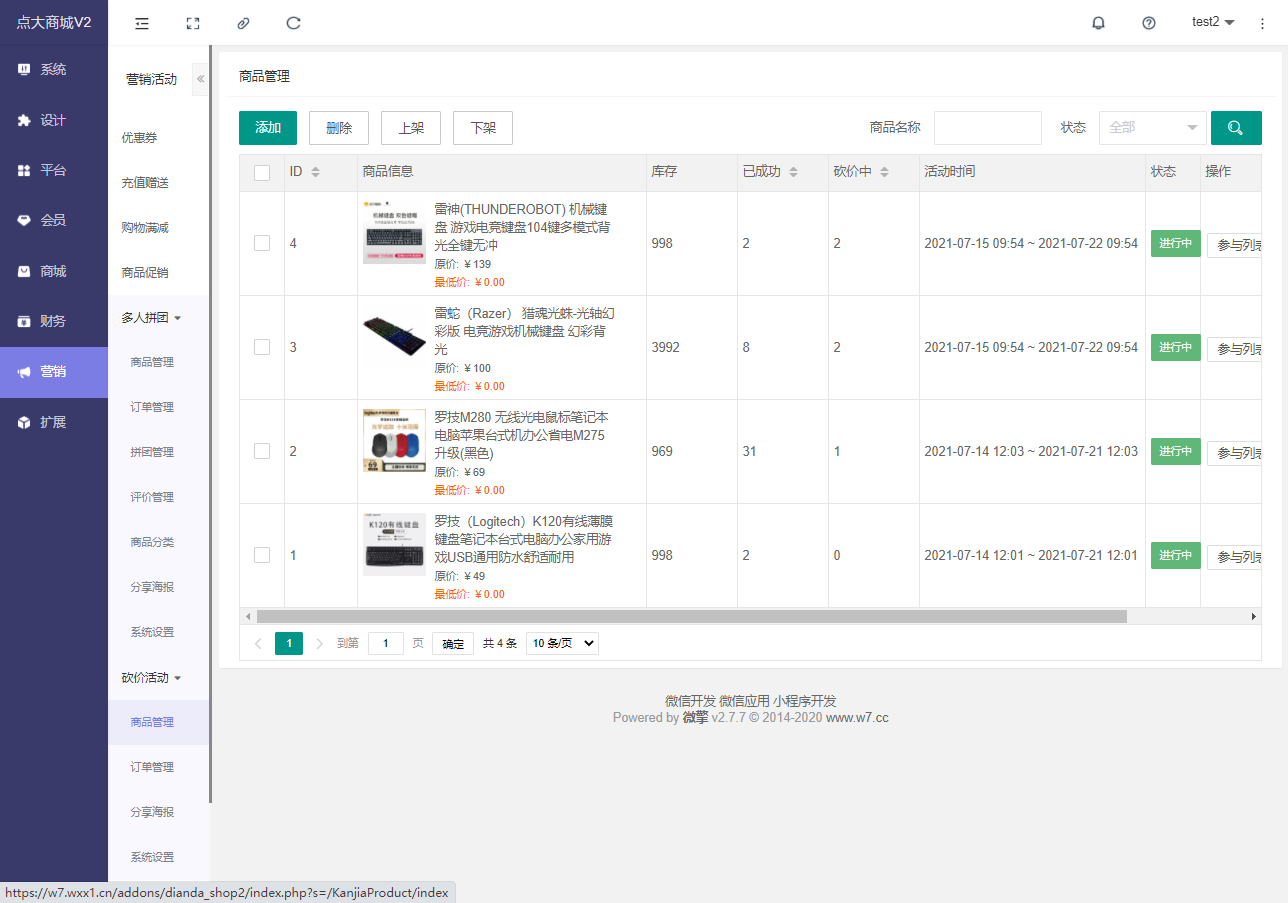Open 购物满减 in submenu
1288x903 pixels.
click(145, 228)
